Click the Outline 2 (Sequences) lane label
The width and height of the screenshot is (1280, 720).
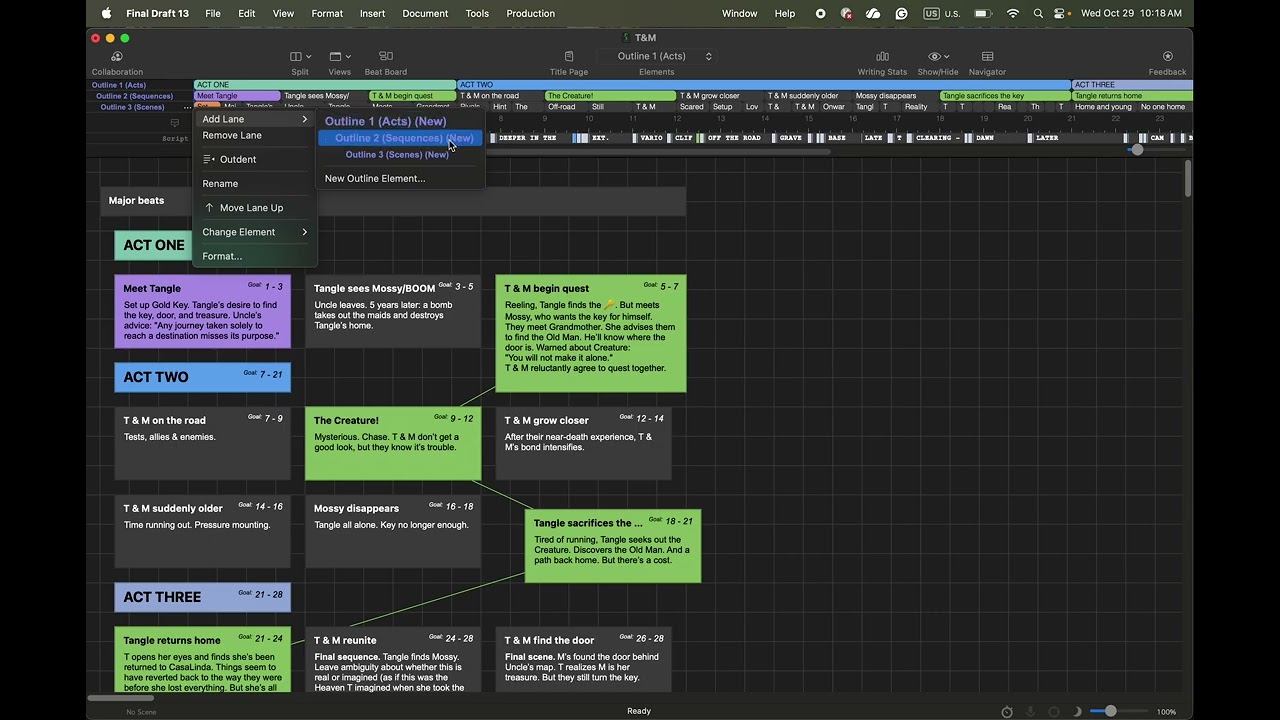(x=134, y=96)
